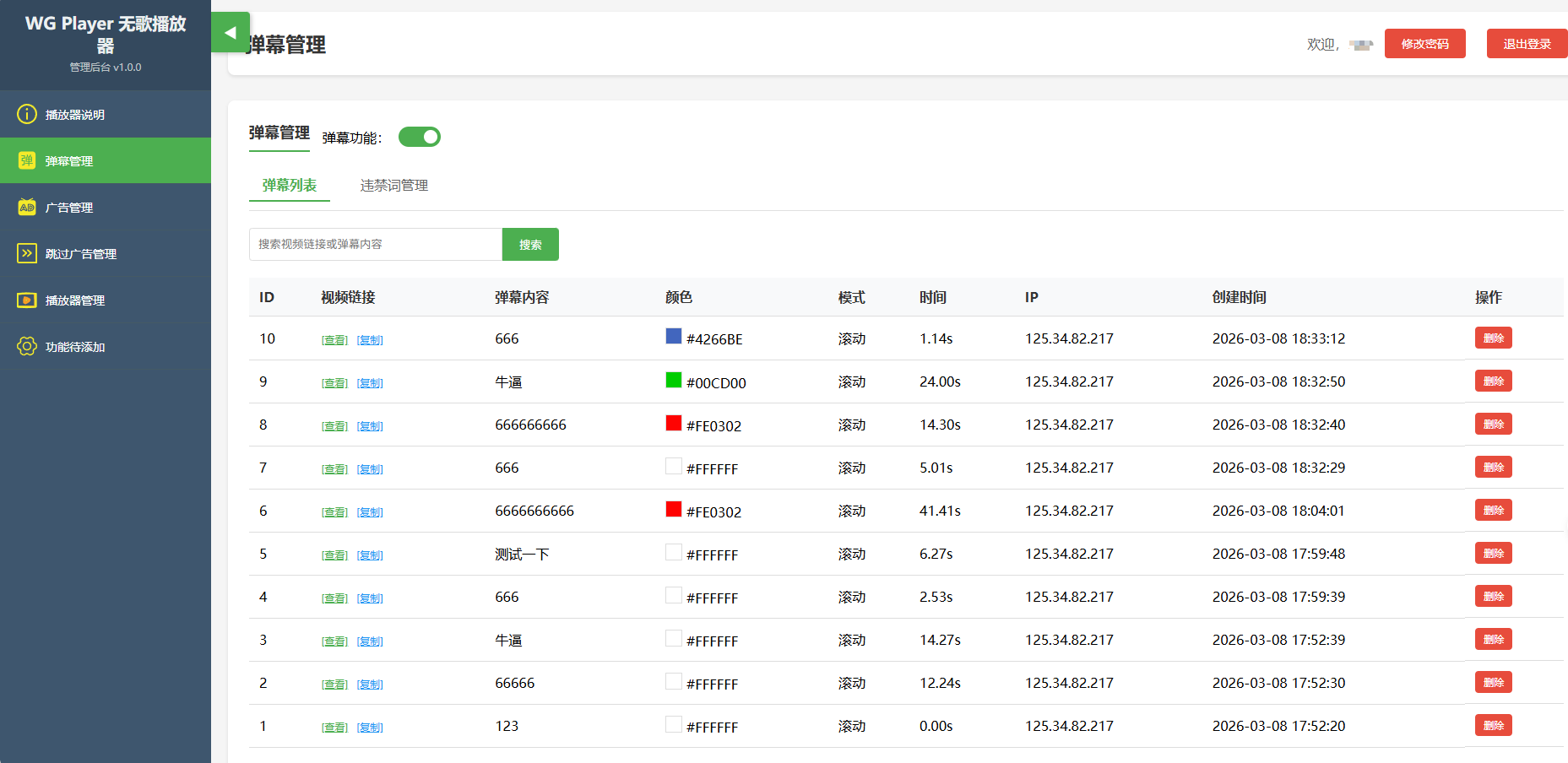Screen dimensions: 1568x763
Task: Click the info icon for 播放器说明
Action: (27, 114)
